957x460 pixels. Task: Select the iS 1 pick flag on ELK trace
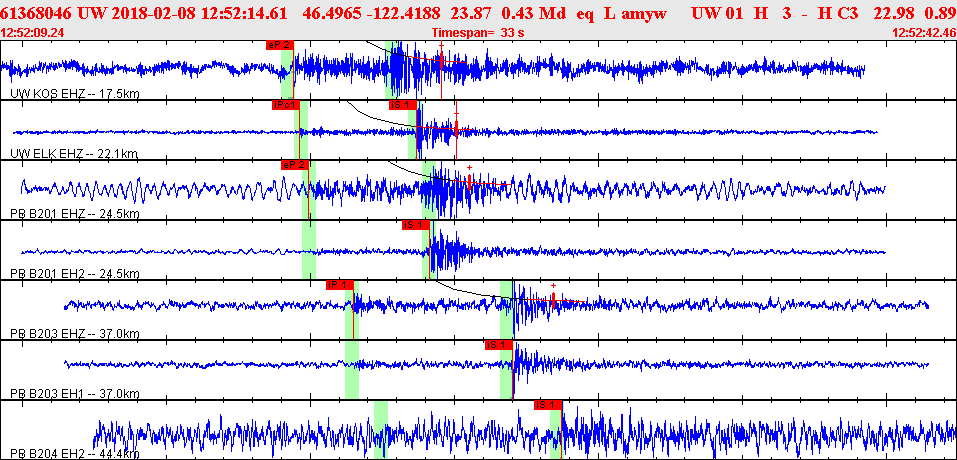point(403,105)
